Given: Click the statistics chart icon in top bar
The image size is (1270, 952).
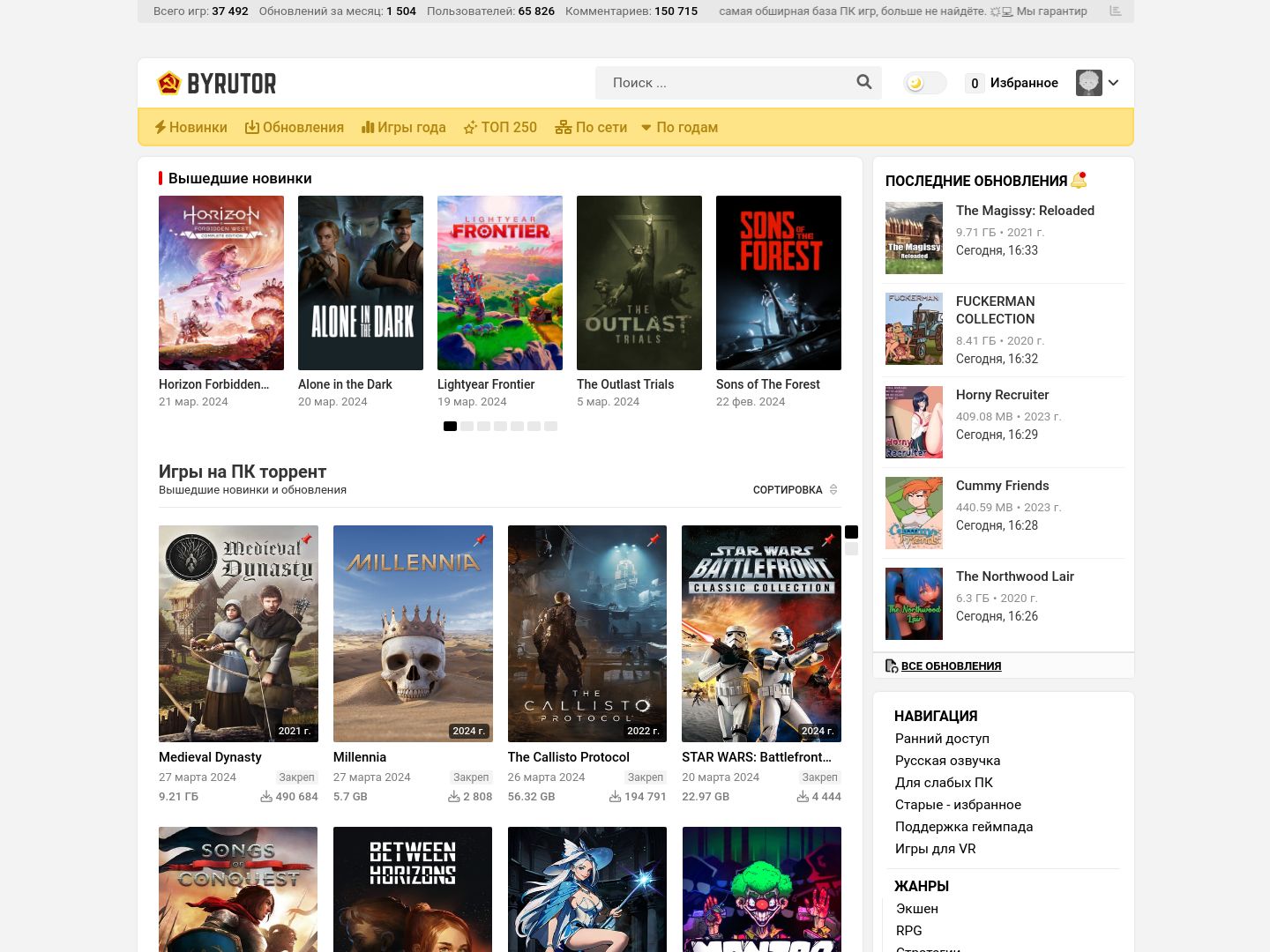Looking at the screenshot, I should 1116,11.
